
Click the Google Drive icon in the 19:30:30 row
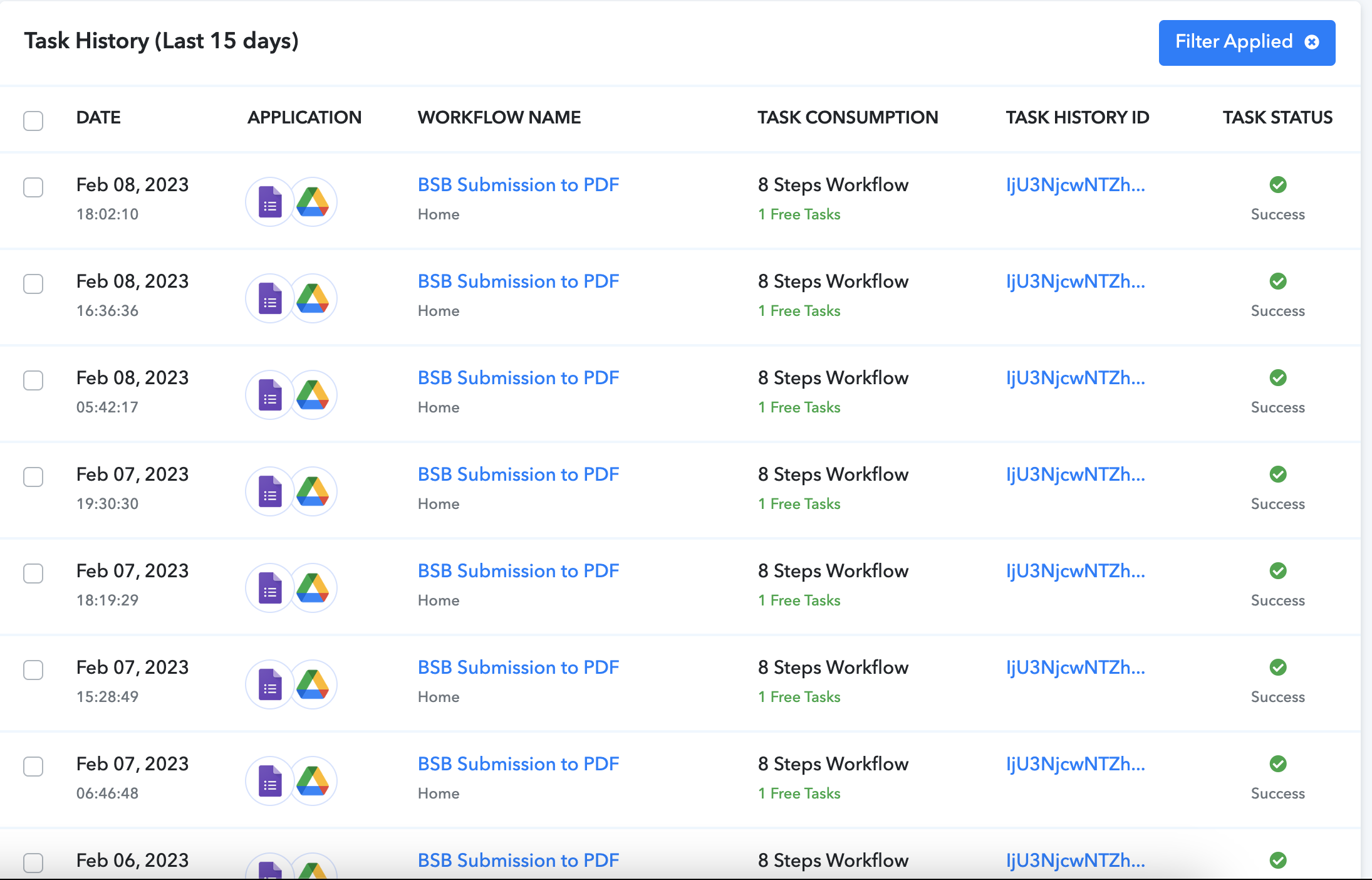tap(313, 491)
